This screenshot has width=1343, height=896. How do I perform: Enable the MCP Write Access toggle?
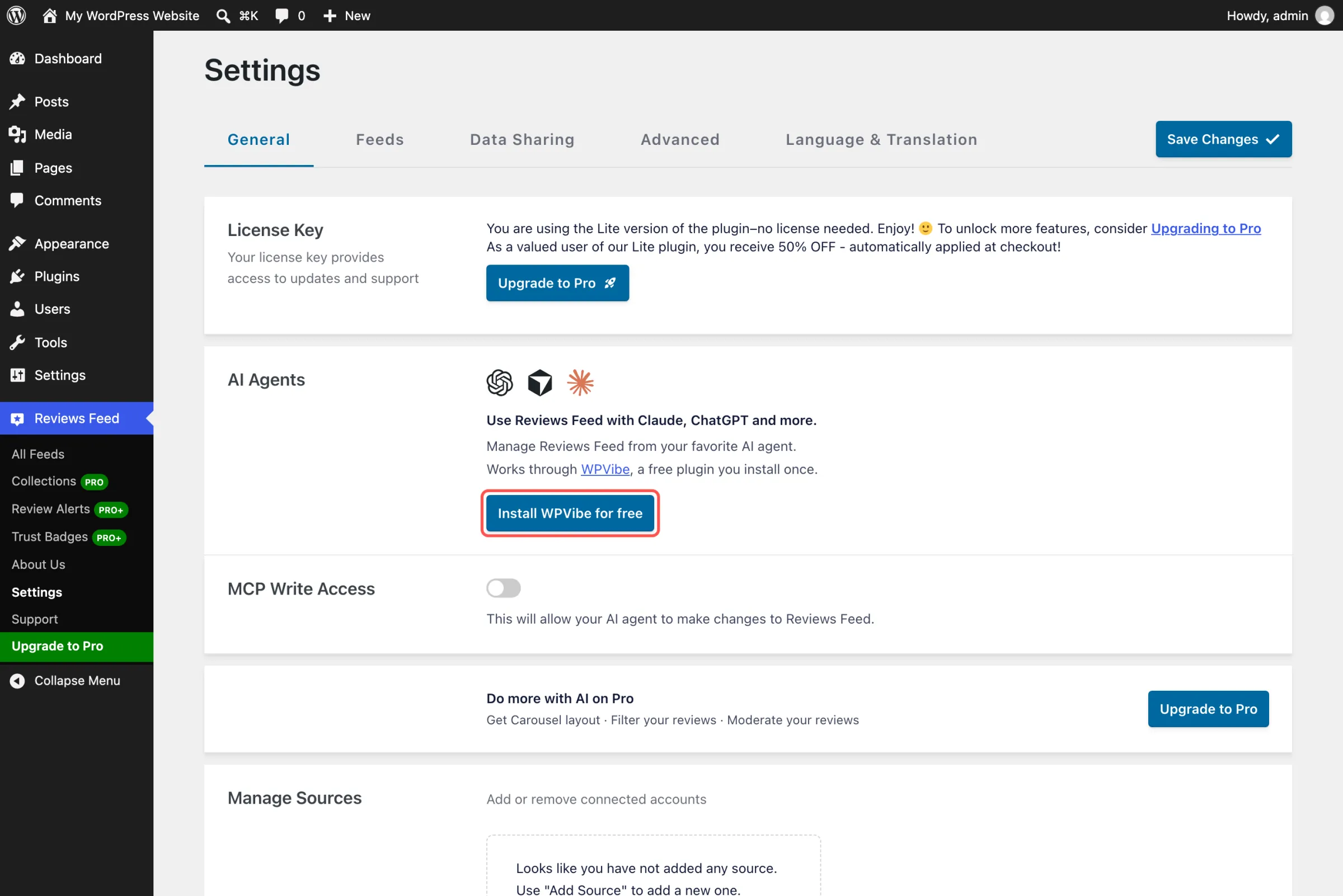503,588
